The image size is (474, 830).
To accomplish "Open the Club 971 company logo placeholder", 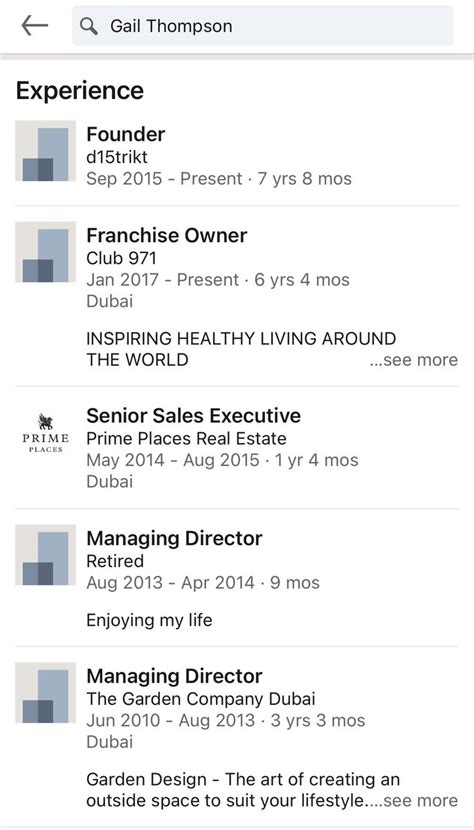I will (45, 252).
